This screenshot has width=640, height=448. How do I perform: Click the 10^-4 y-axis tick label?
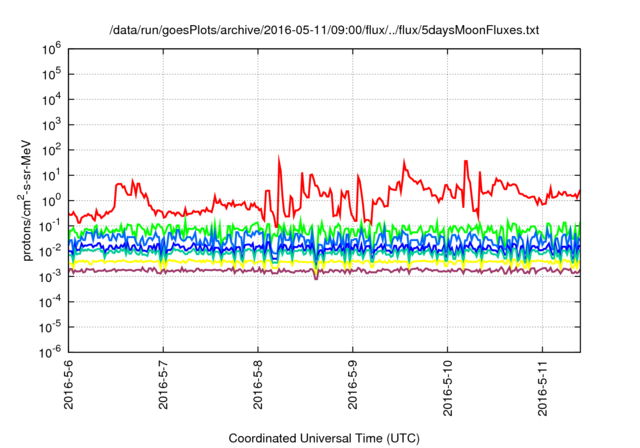pos(51,302)
